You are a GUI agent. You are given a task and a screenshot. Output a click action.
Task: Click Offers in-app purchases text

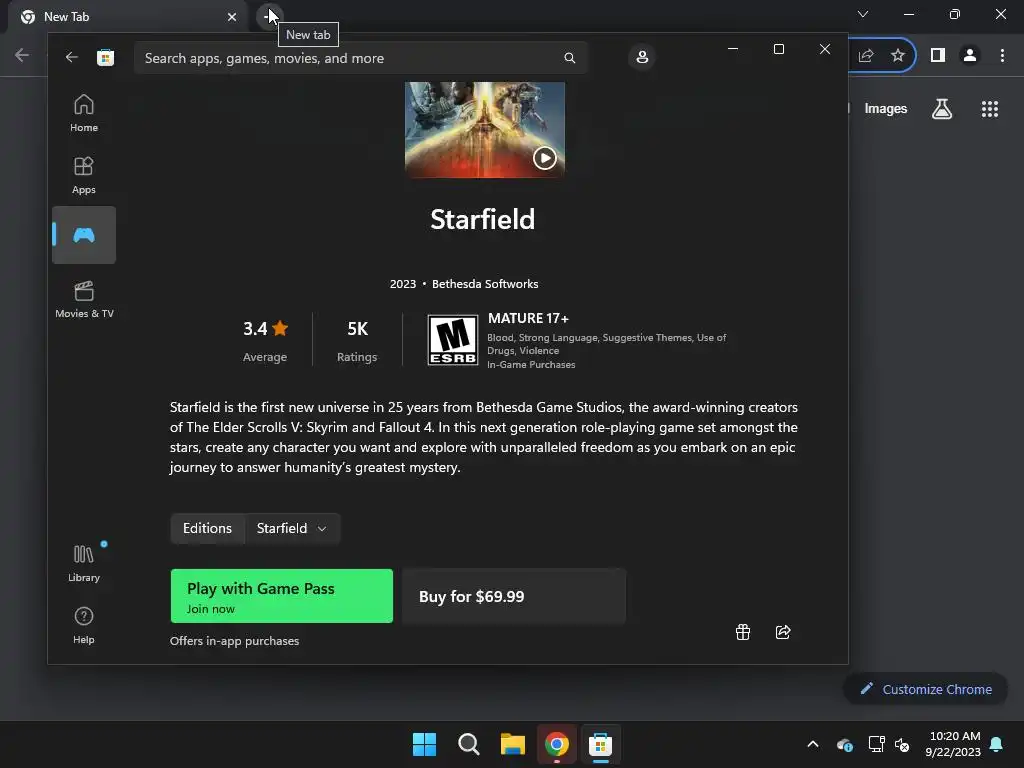click(234, 641)
